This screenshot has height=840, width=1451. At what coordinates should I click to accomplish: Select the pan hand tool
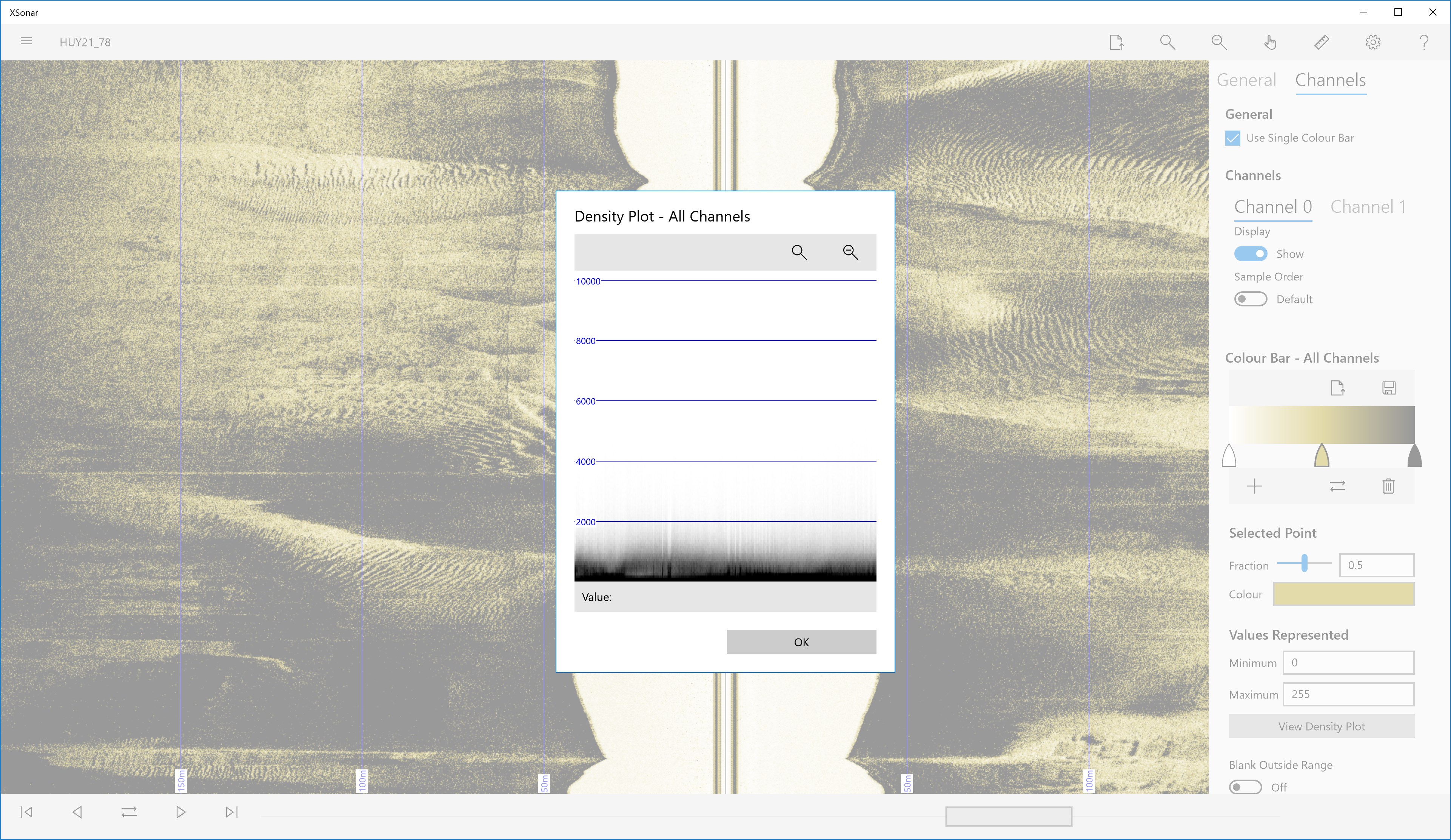click(1270, 42)
